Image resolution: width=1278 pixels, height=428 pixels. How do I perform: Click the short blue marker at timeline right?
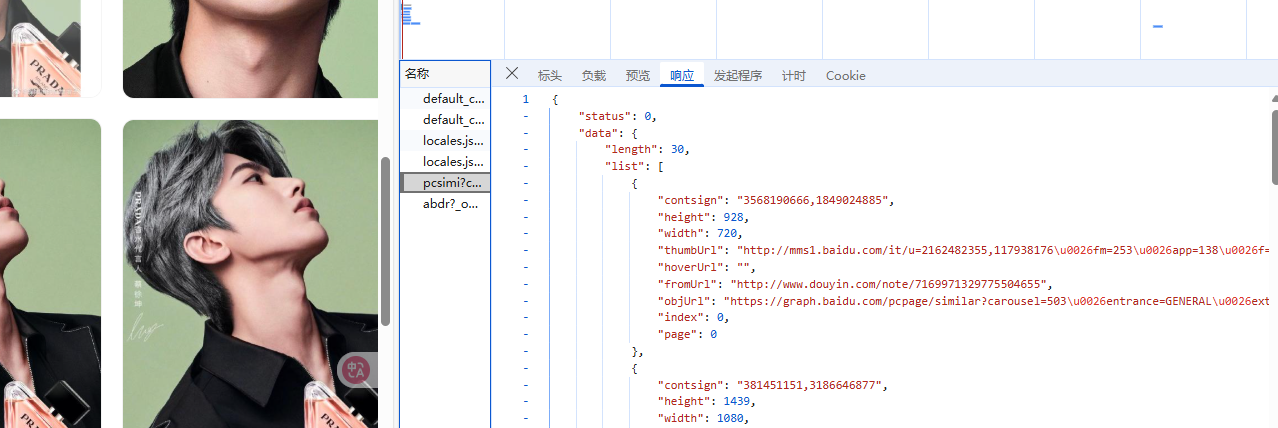(x=1158, y=27)
